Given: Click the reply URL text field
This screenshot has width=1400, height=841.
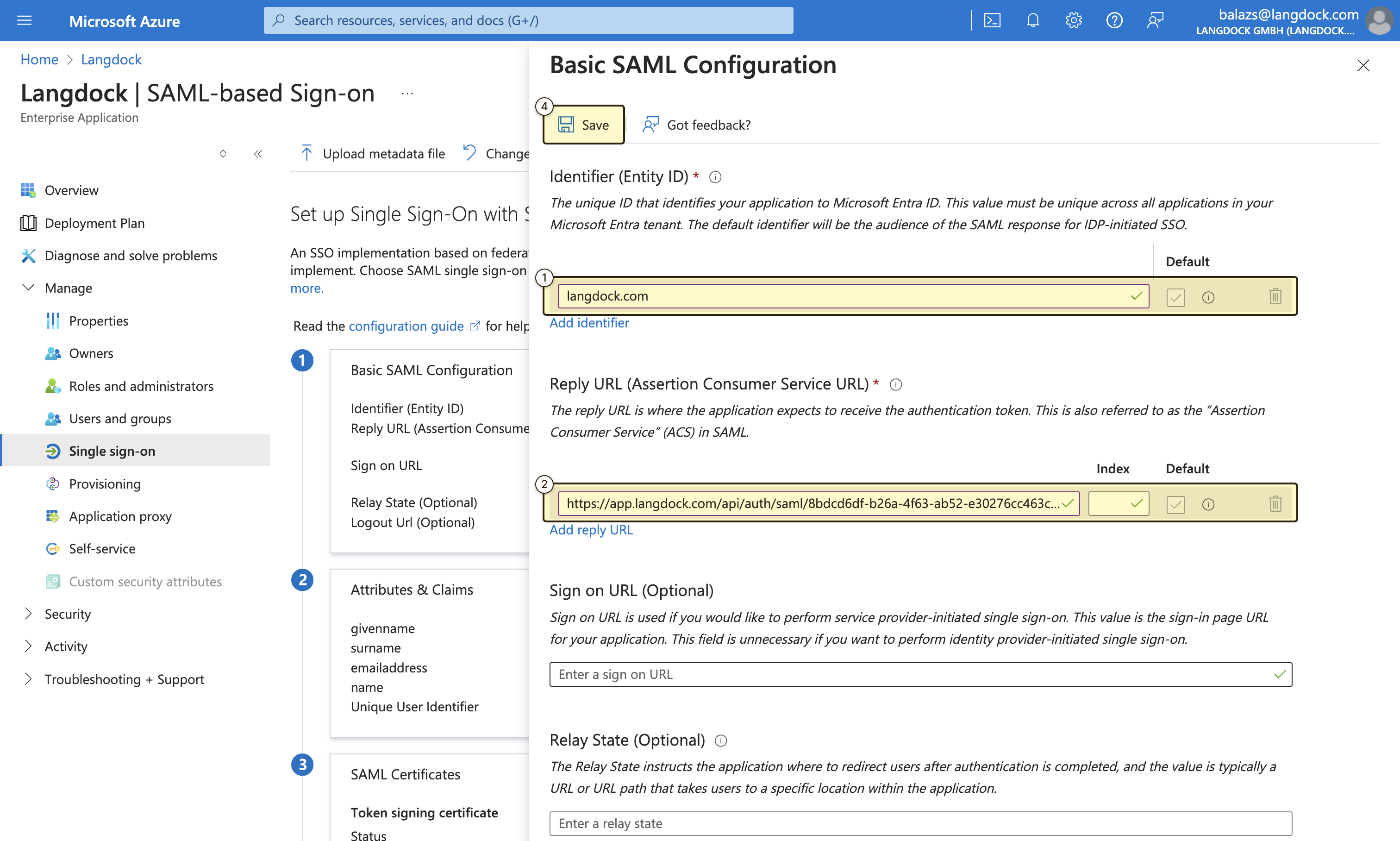Looking at the screenshot, I should click(x=818, y=504).
